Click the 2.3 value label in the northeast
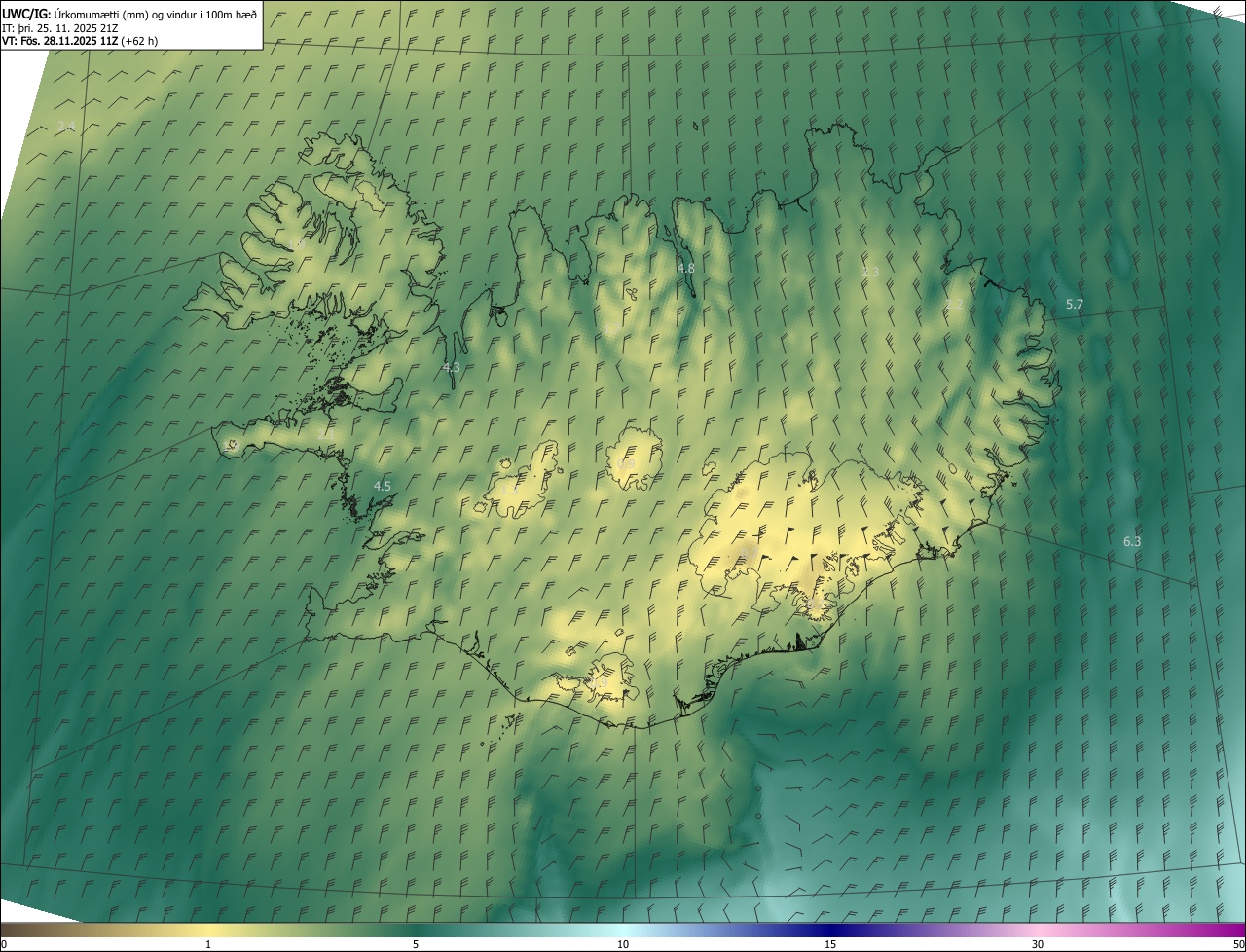 click(870, 272)
